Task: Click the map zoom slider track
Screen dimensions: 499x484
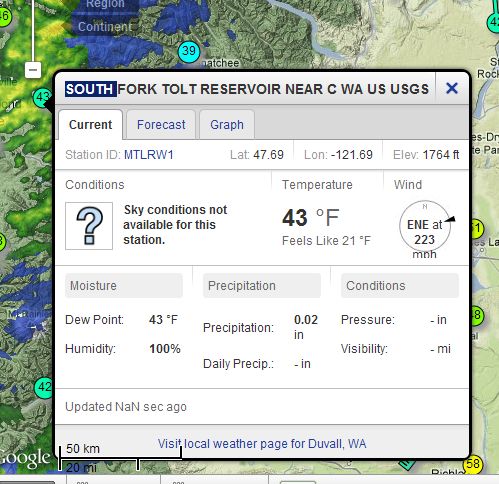Action: (x=33, y=30)
